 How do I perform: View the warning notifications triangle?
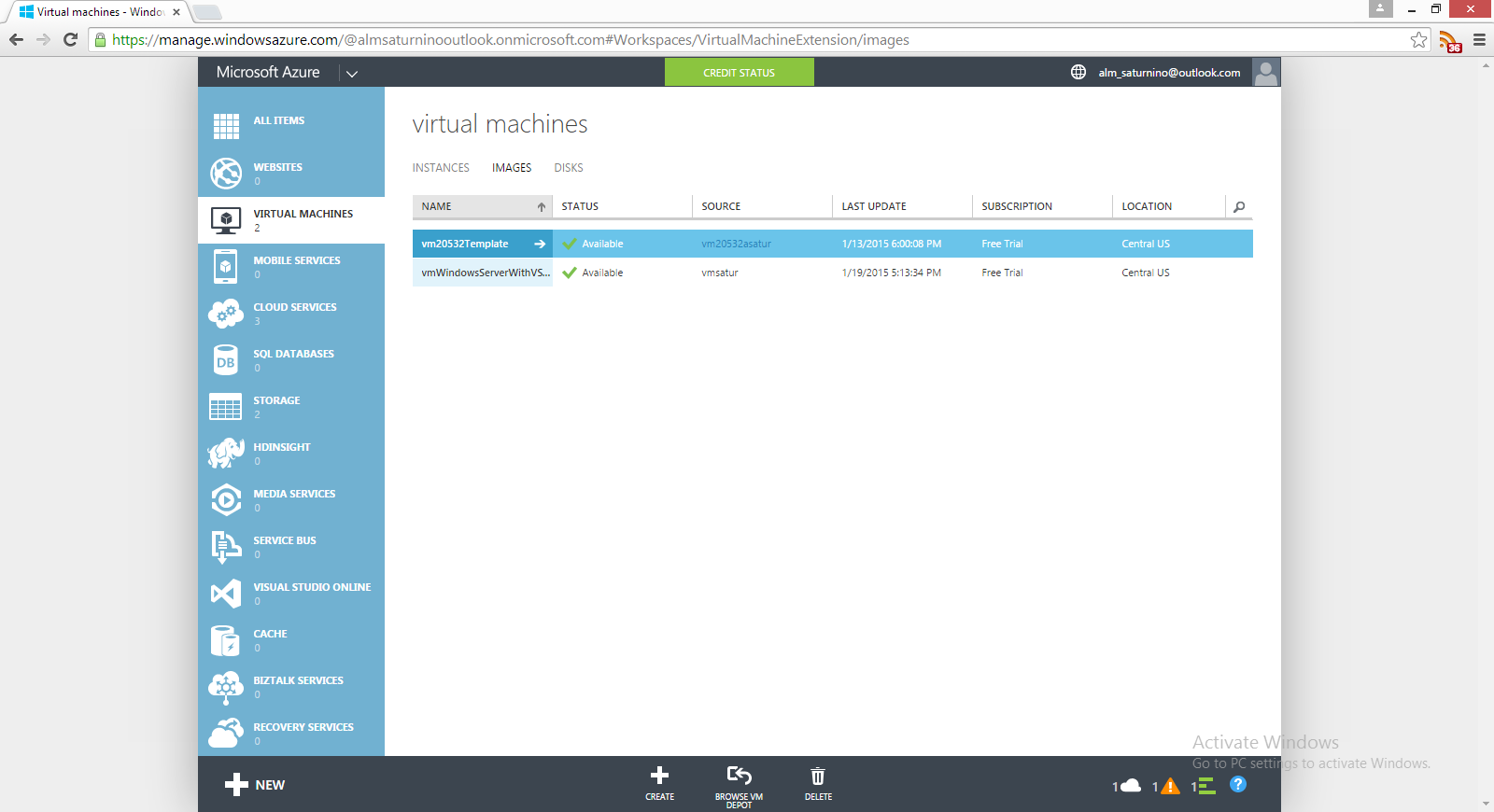(x=1169, y=786)
